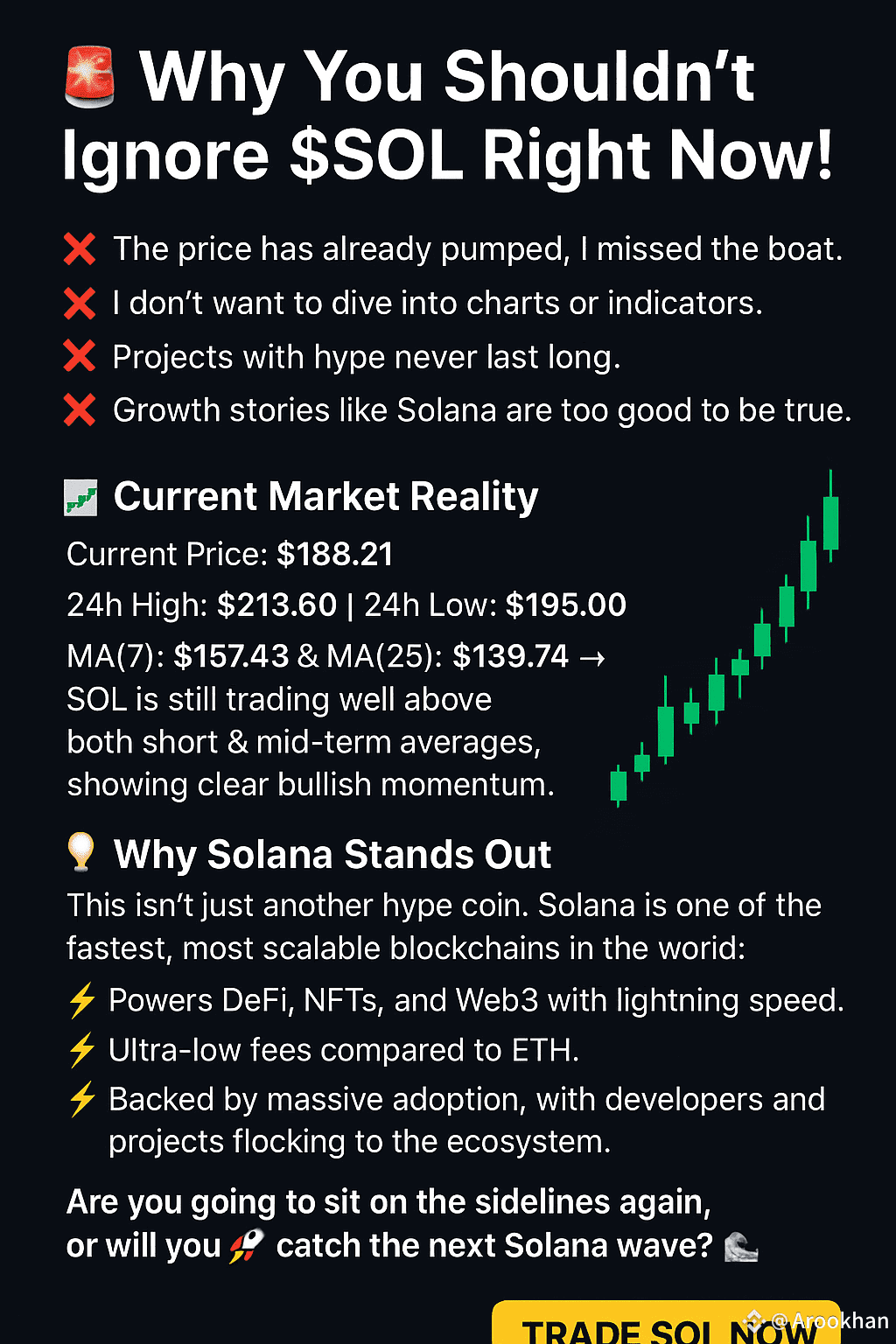Click the MA(25) $139.74 value
Screen dimensions: 896x1344
510,656
